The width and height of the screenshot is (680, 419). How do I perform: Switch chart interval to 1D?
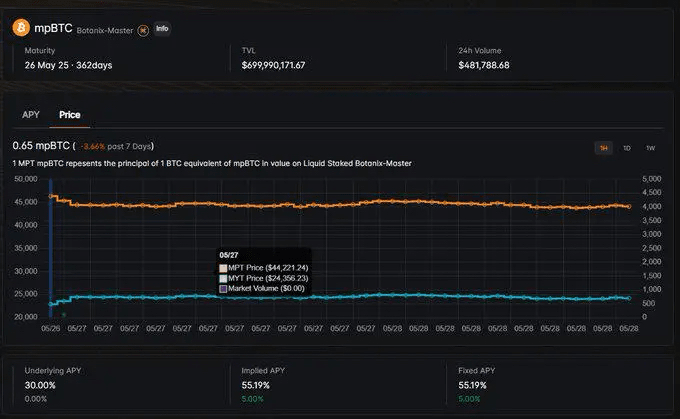coord(627,148)
